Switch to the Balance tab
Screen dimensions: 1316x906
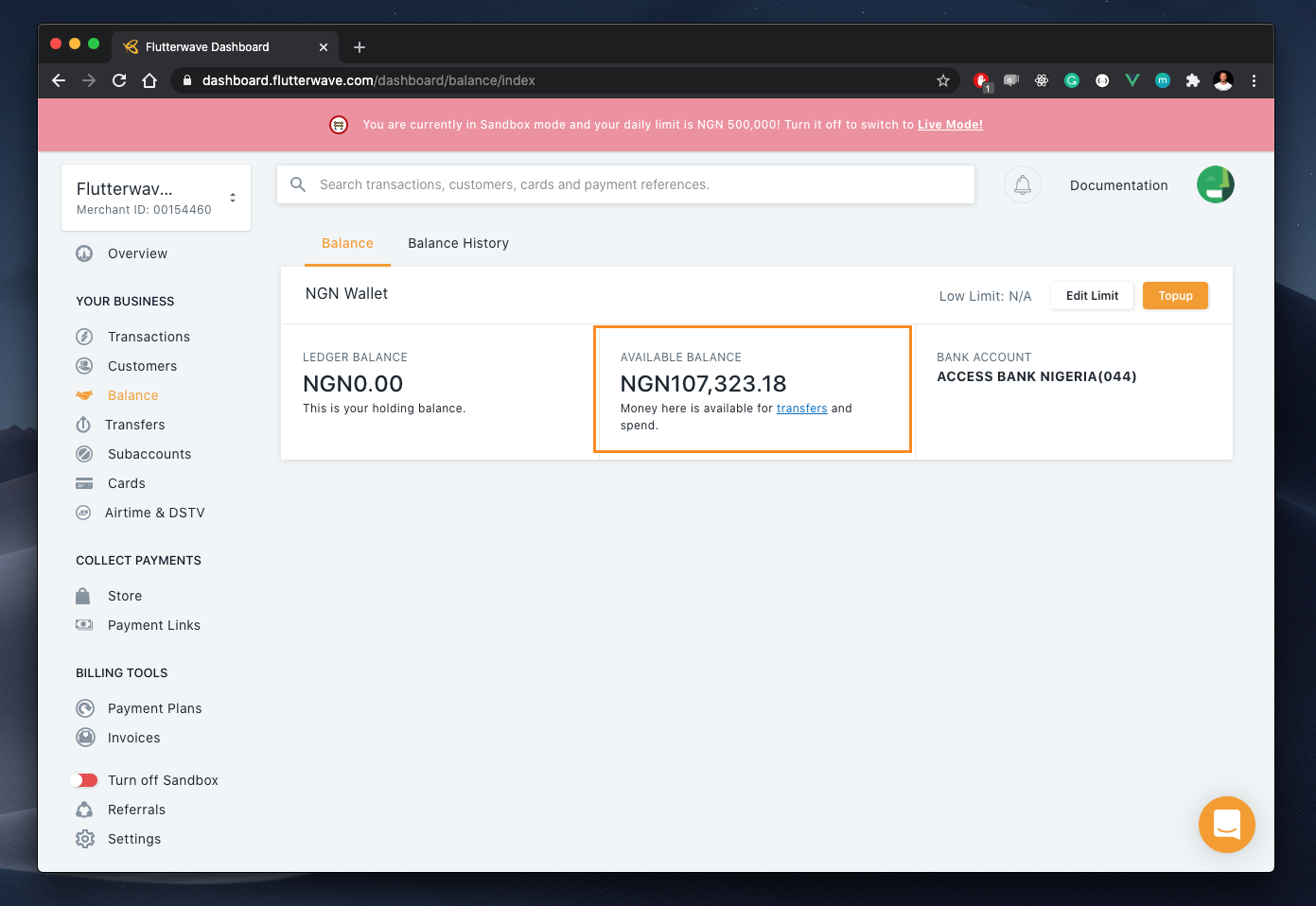[x=347, y=244]
